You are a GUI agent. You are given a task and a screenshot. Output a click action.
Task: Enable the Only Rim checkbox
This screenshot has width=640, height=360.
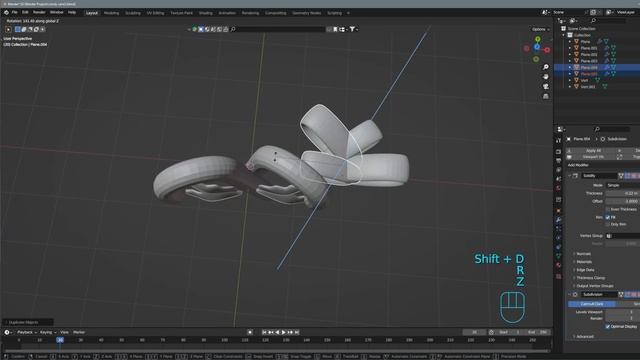tap(608, 224)
